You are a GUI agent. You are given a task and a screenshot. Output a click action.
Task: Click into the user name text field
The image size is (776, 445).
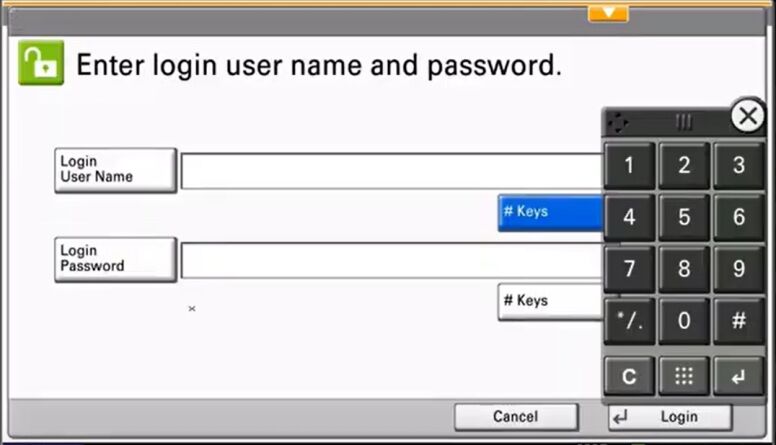click(392, 171)
